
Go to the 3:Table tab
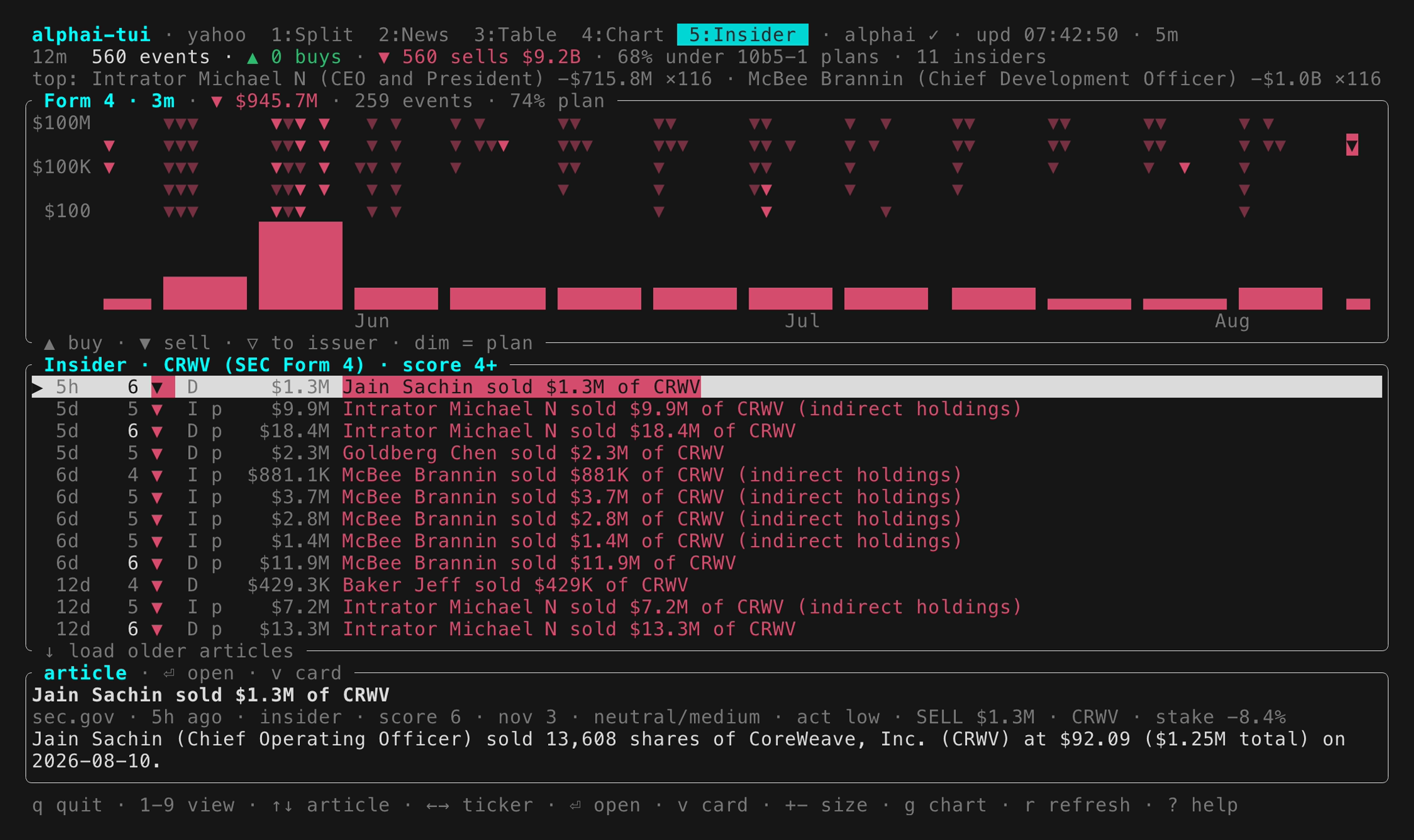pos(515,35)
